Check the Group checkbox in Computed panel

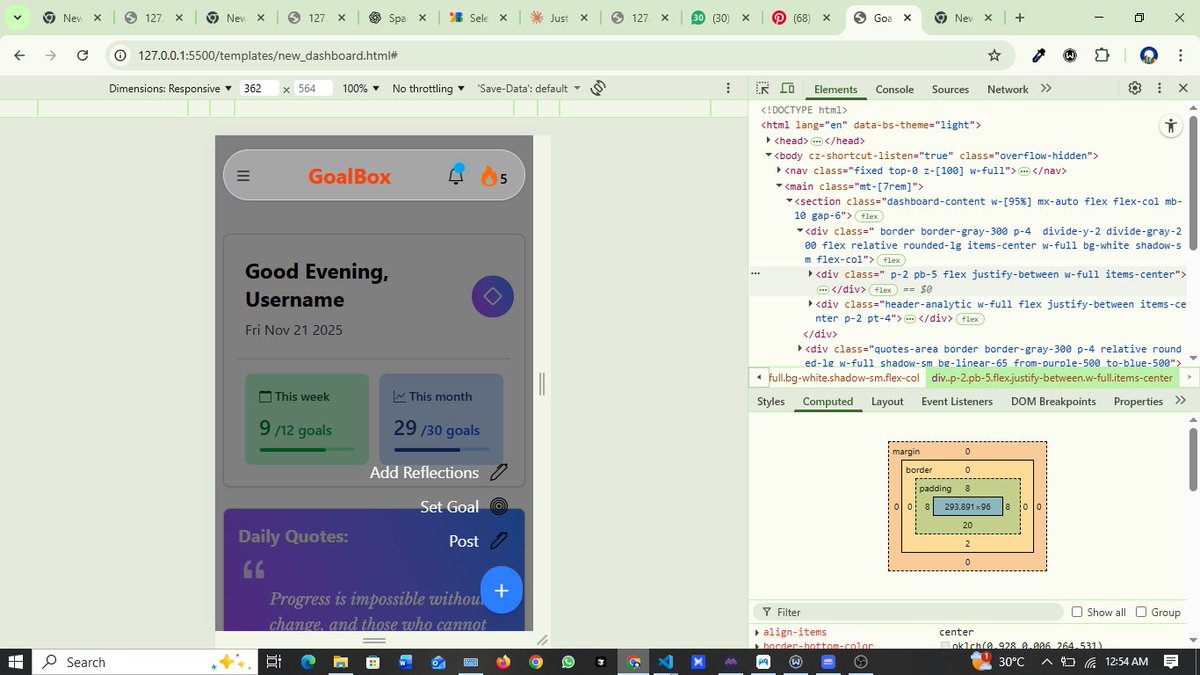click(x=1143, y=611)
